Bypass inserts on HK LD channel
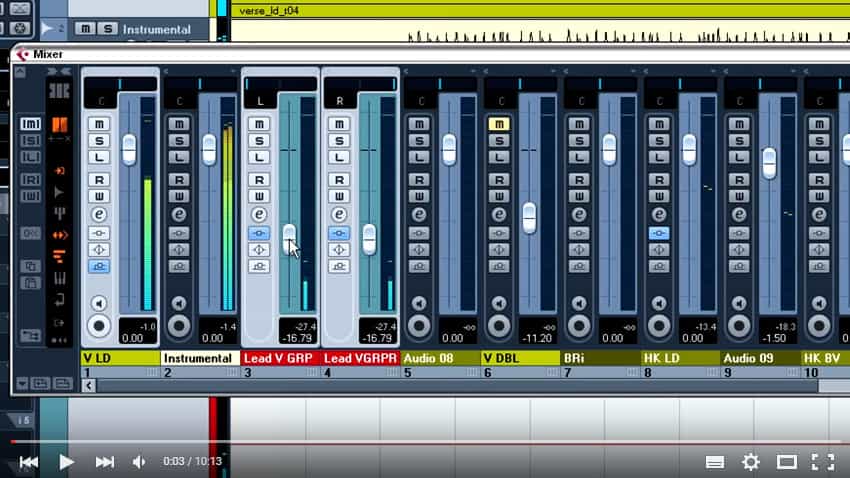The width and height of the screenshot is (850, 478). click(x=659, y=234)
